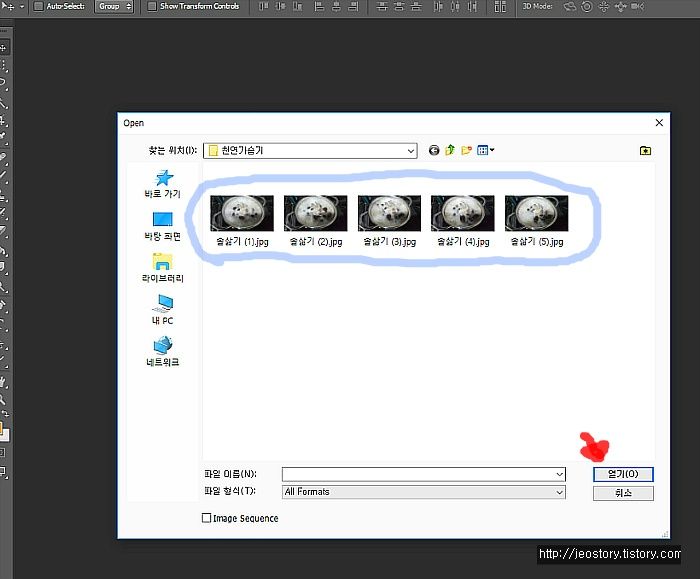
Task: Select thumbnail of 솔삼기 (3).jpg
Action: pyautogui.click(x=389, y=213)
